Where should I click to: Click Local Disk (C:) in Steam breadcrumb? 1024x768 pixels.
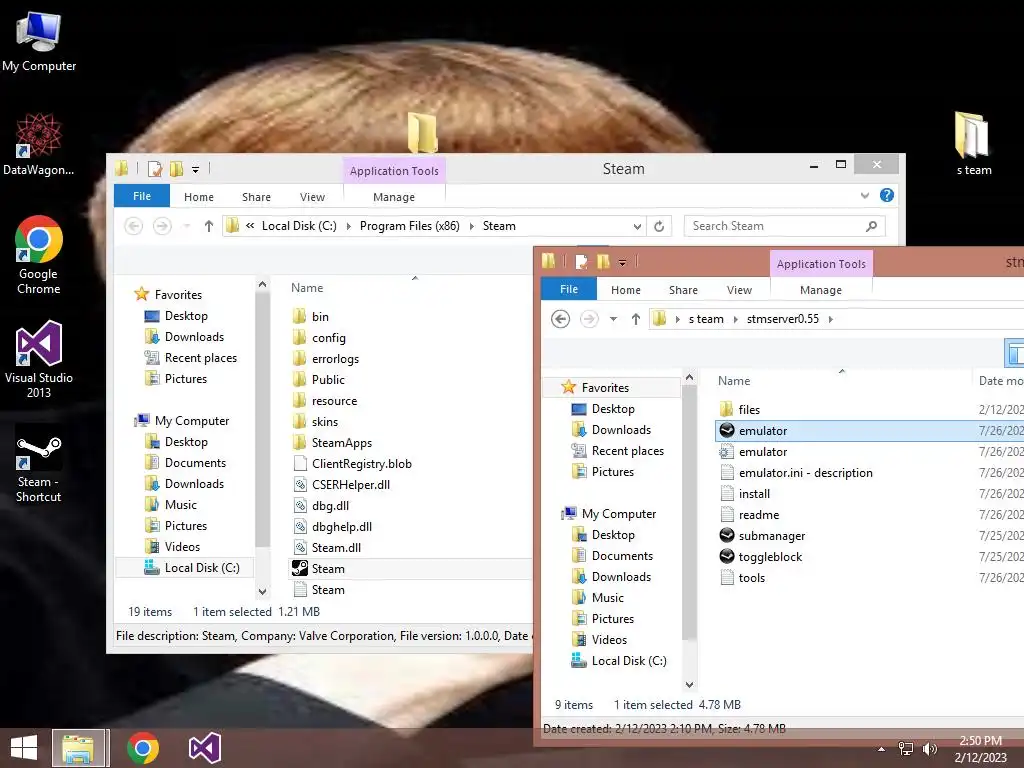point(299,226)
